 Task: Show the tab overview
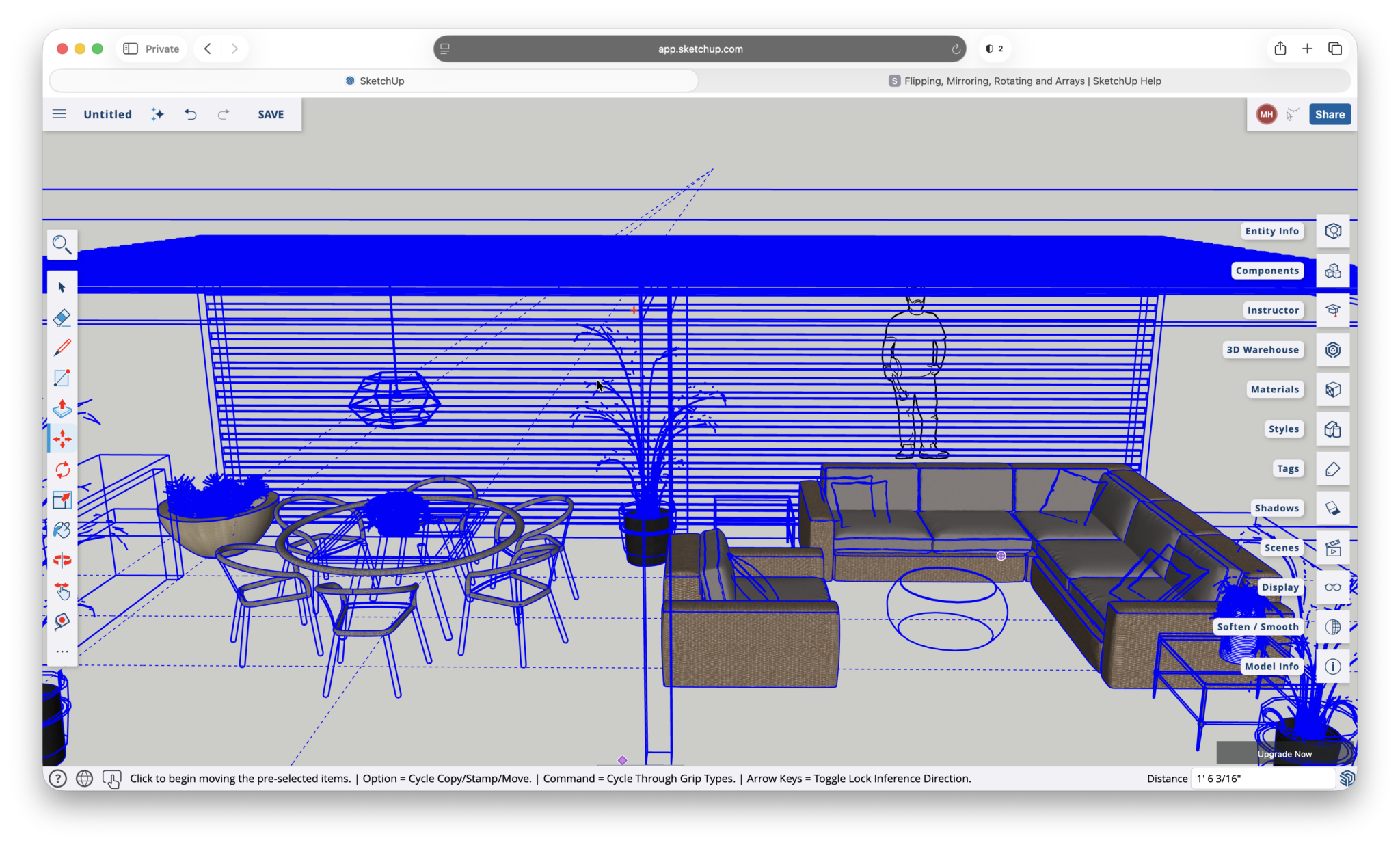[x=1334, y=49]
